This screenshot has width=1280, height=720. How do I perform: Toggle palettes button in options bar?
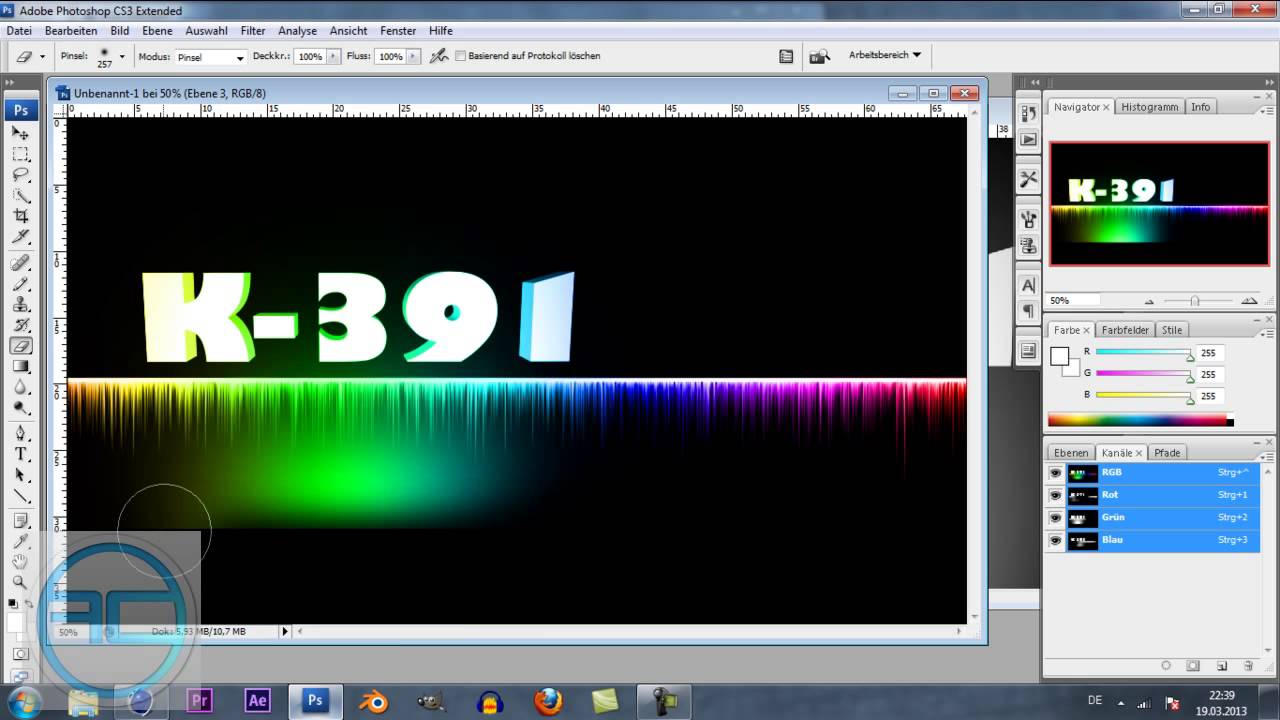click(786, 56)
